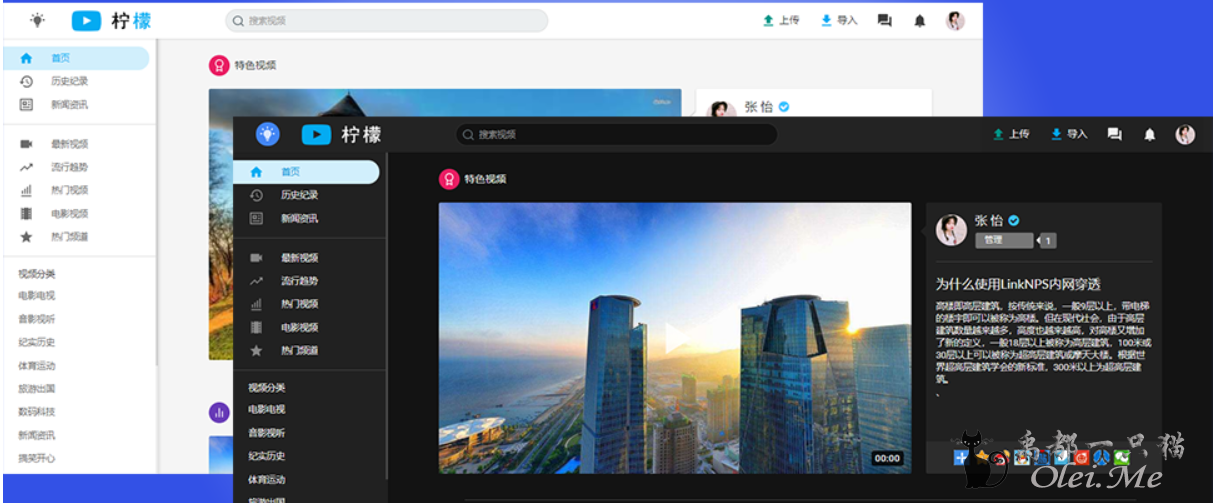Click the verified badge beside 张怡 in light window
Screen dimensions: 1213x503
784,106
